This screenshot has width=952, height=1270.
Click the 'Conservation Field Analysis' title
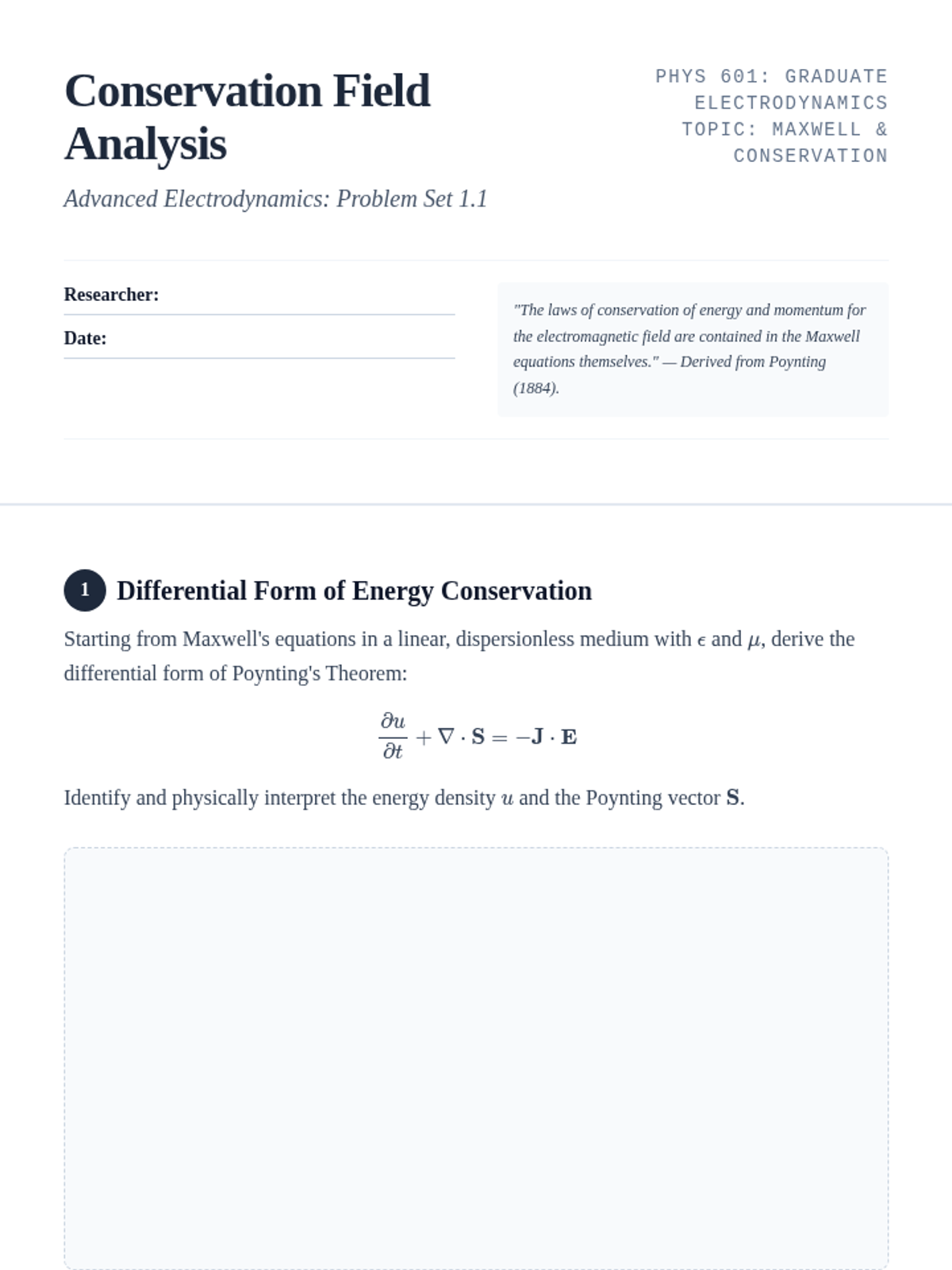point(248,117)
